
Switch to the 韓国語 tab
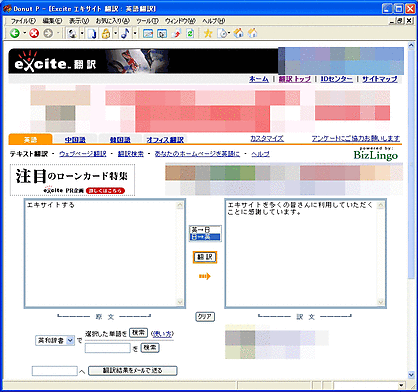tap(120, 140)
